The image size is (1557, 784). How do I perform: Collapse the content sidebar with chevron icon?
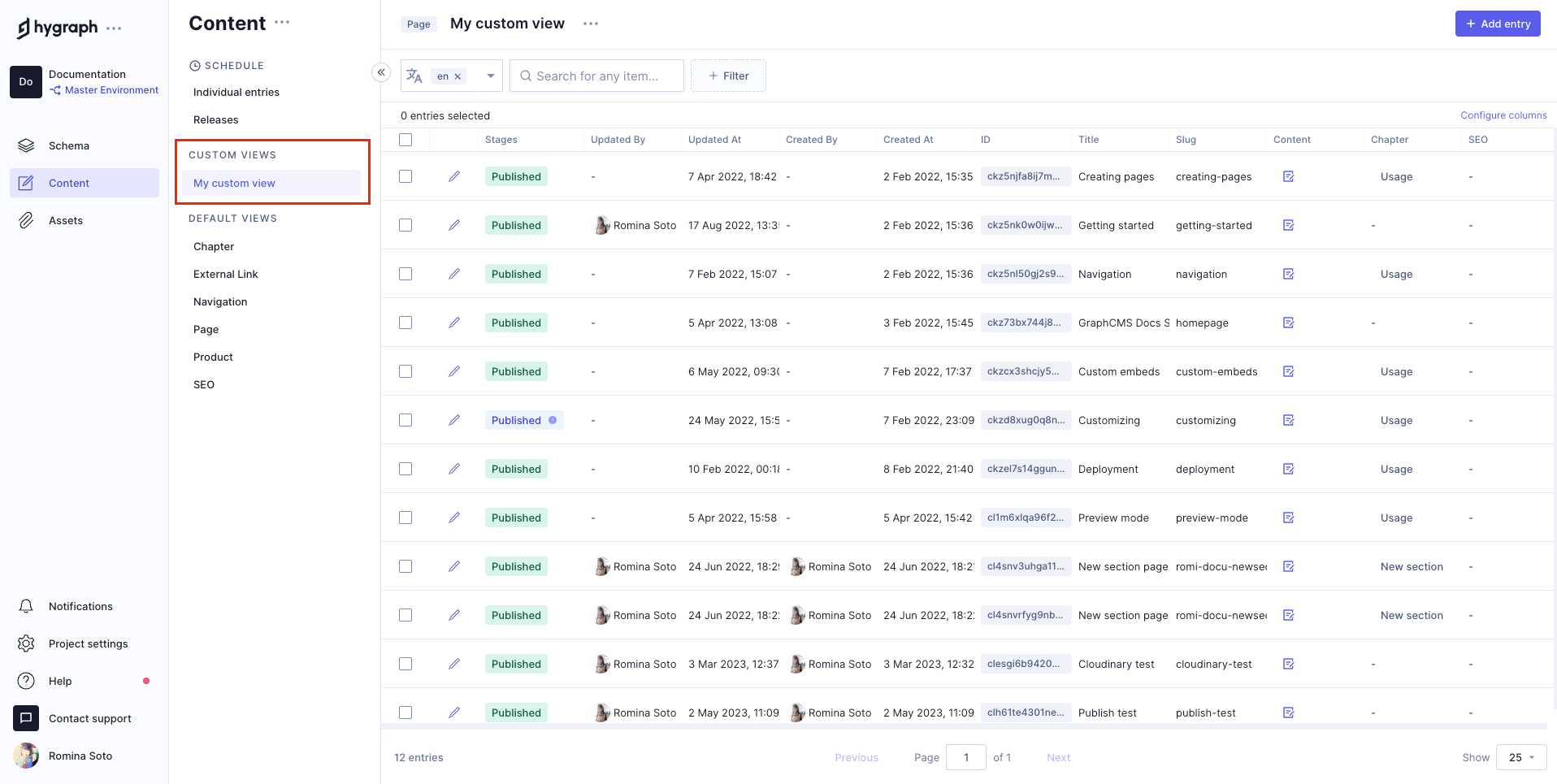380,72
